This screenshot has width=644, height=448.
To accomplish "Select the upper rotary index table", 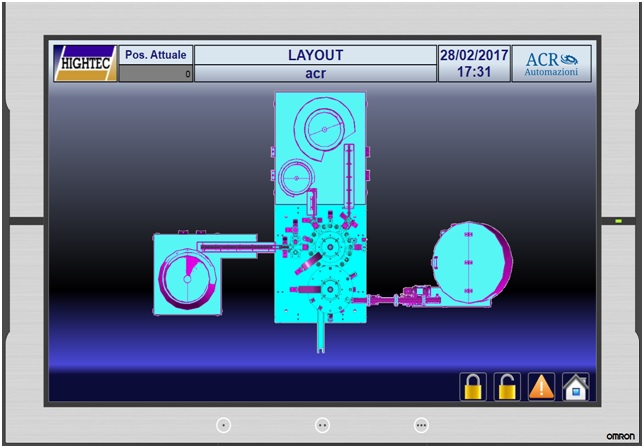I will point(330,246).
